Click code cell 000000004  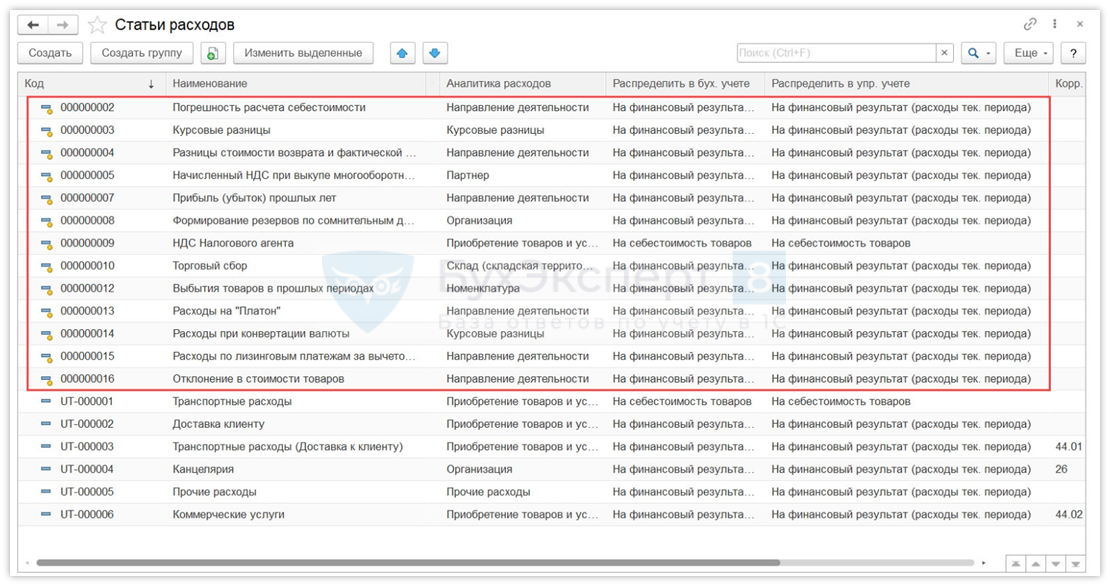click(x=87, y=153)
